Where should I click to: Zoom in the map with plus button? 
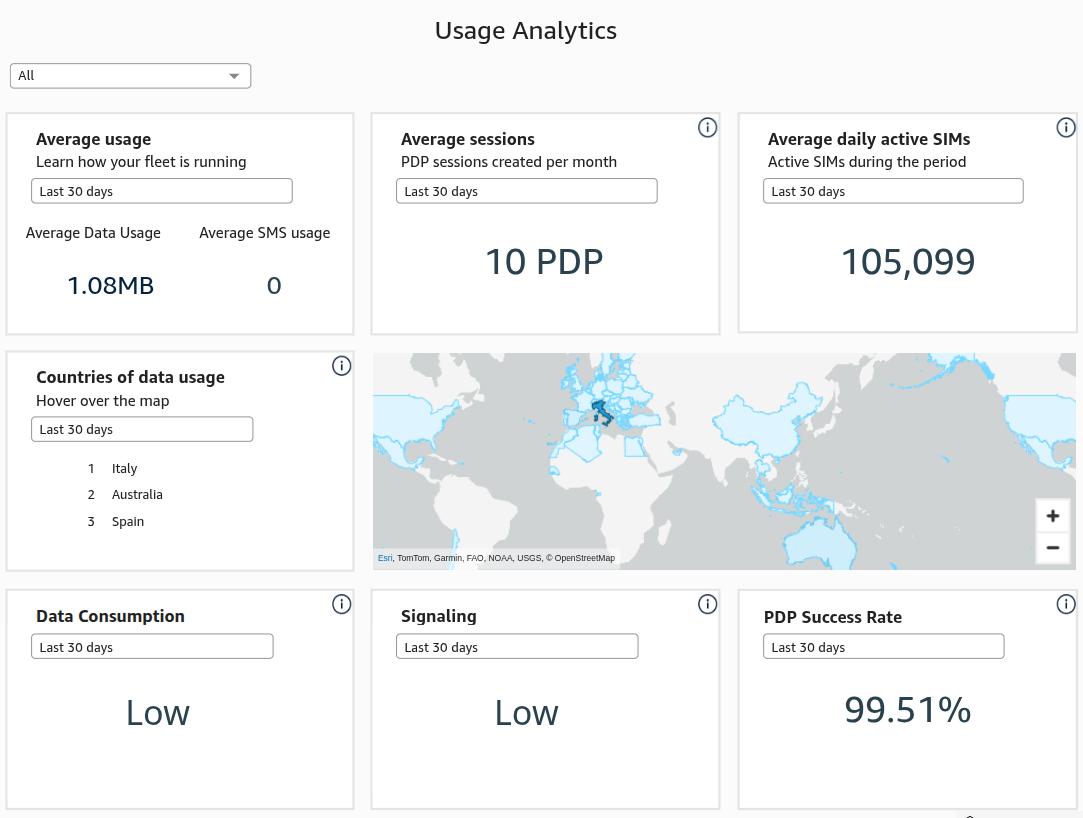[1053, 516]
